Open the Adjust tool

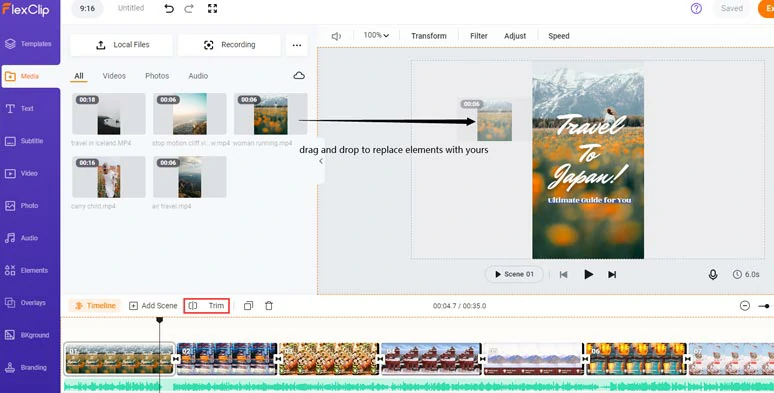coord(515,36)
